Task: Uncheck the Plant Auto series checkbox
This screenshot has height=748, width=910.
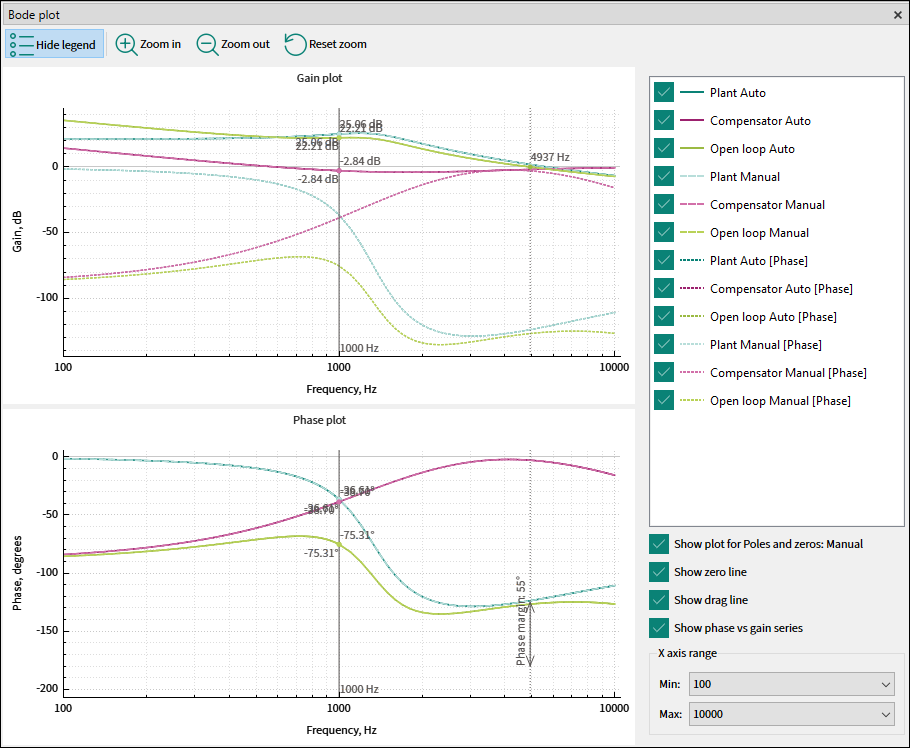Action: (663, 92)
